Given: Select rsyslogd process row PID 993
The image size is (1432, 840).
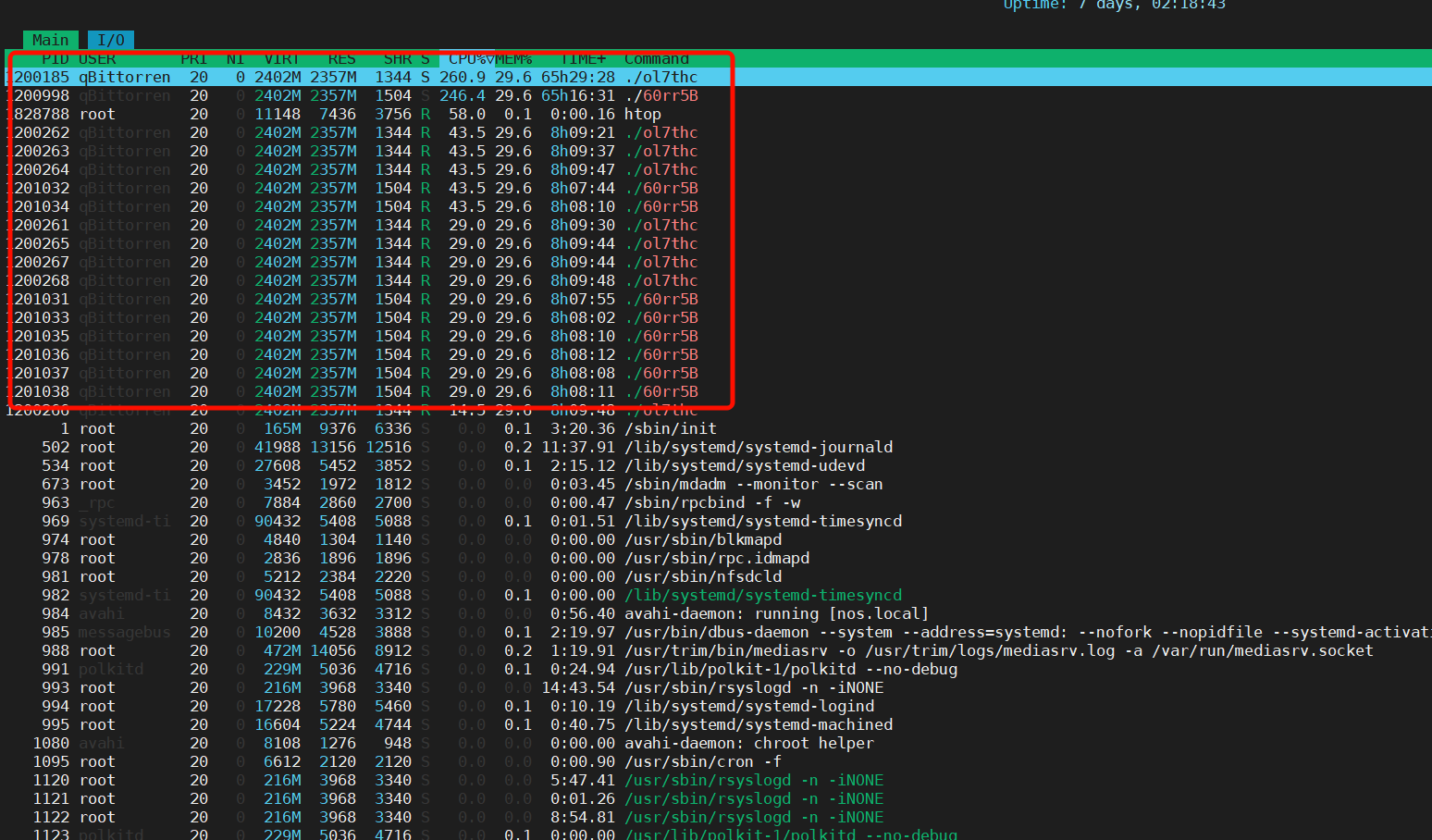Looking at the screenshot, I should (x=718, y=687).
